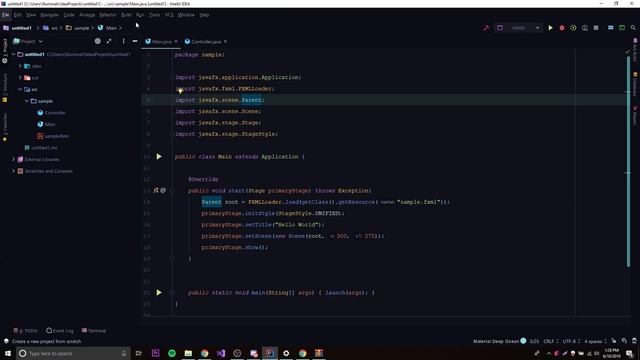Open Project Structure icon in toolbar
640x360 pixels.
[611, 28]
